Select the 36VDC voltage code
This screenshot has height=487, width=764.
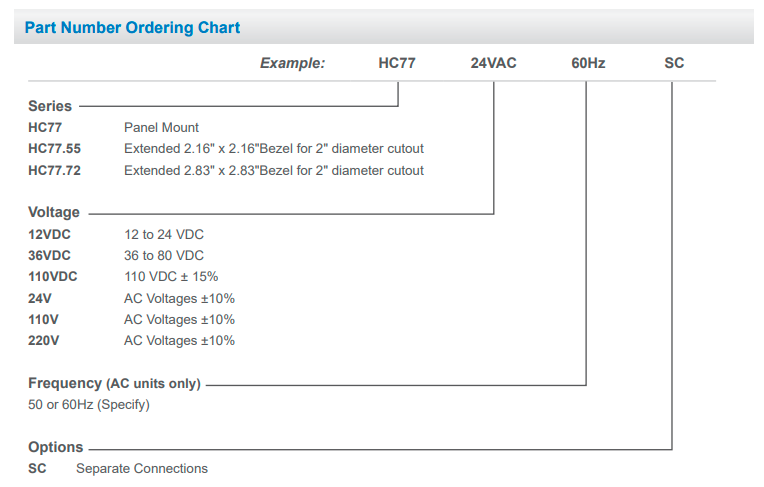49,255
